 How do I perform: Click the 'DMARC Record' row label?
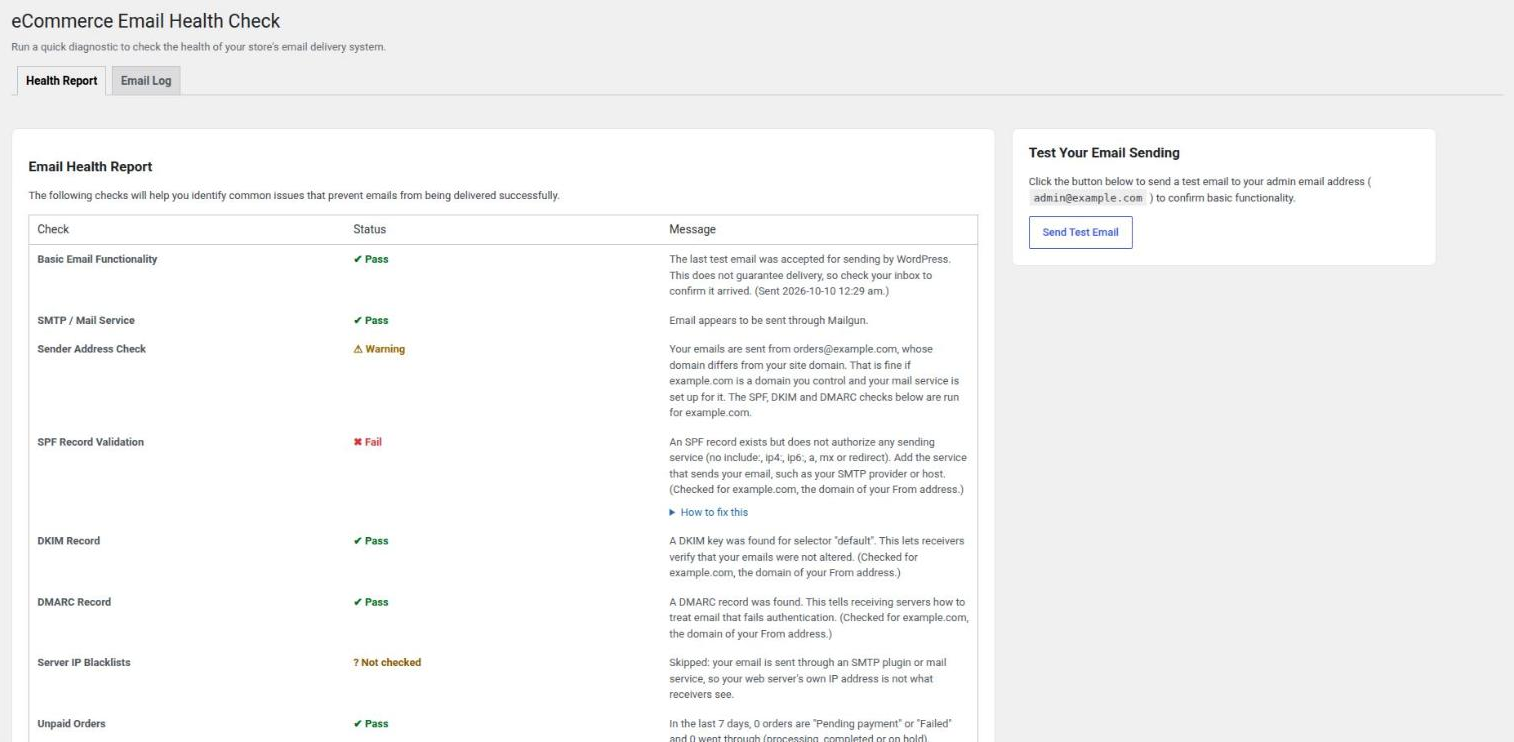(x=74, y=602)
